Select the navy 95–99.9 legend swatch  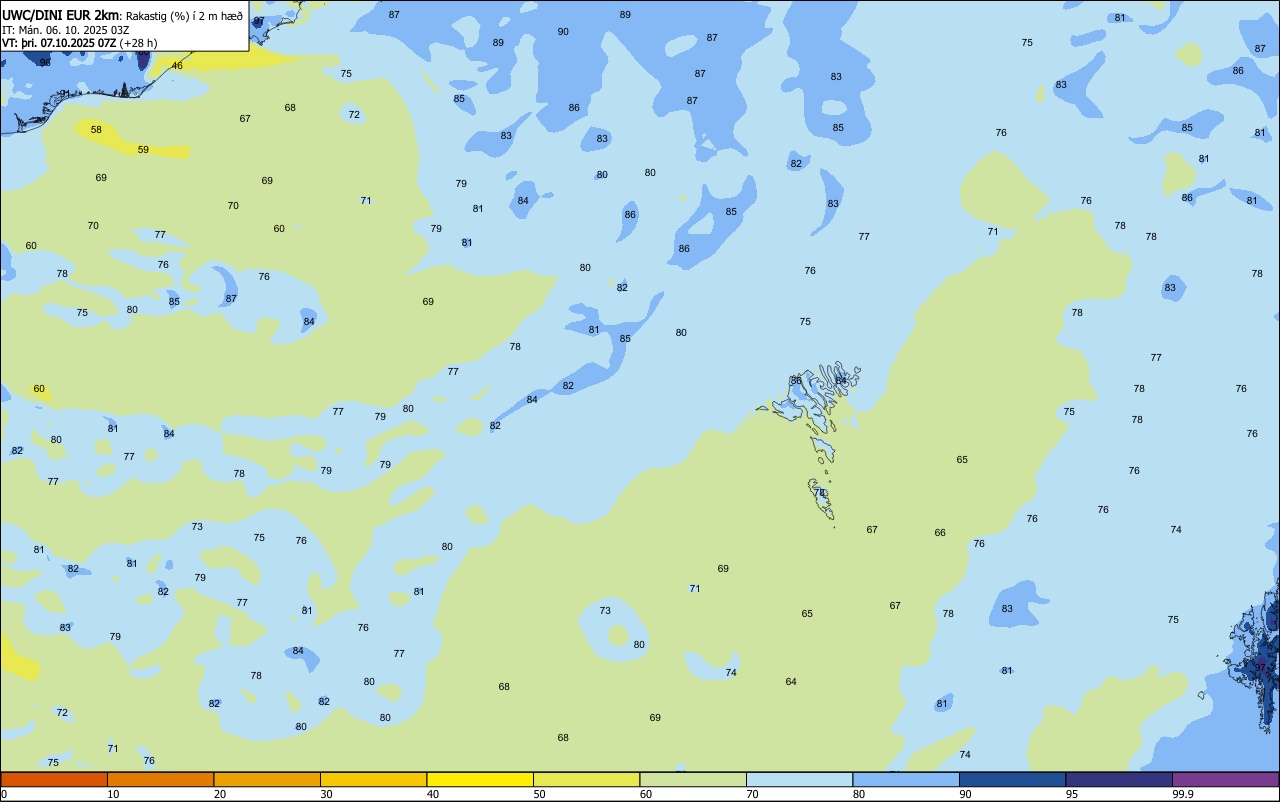coord(1119,779)
